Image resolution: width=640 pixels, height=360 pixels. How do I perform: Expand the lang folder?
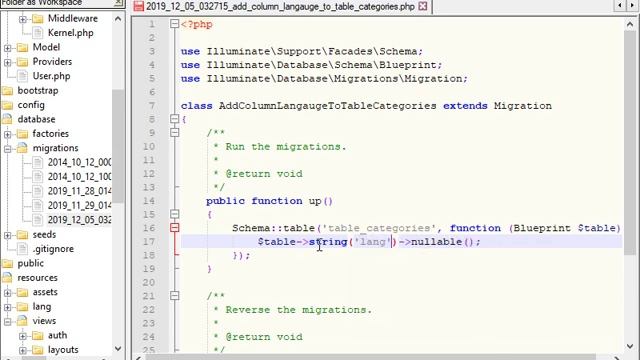point(8,307)
